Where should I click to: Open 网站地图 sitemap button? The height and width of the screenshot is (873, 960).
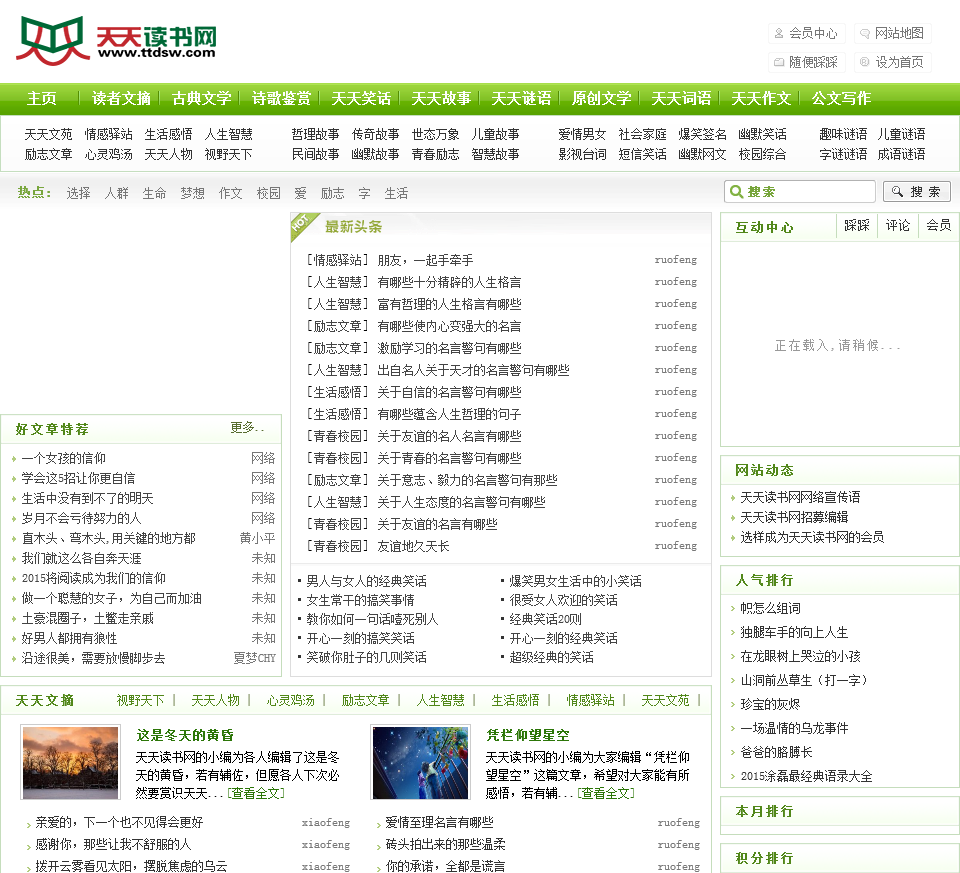click(893, 33)
